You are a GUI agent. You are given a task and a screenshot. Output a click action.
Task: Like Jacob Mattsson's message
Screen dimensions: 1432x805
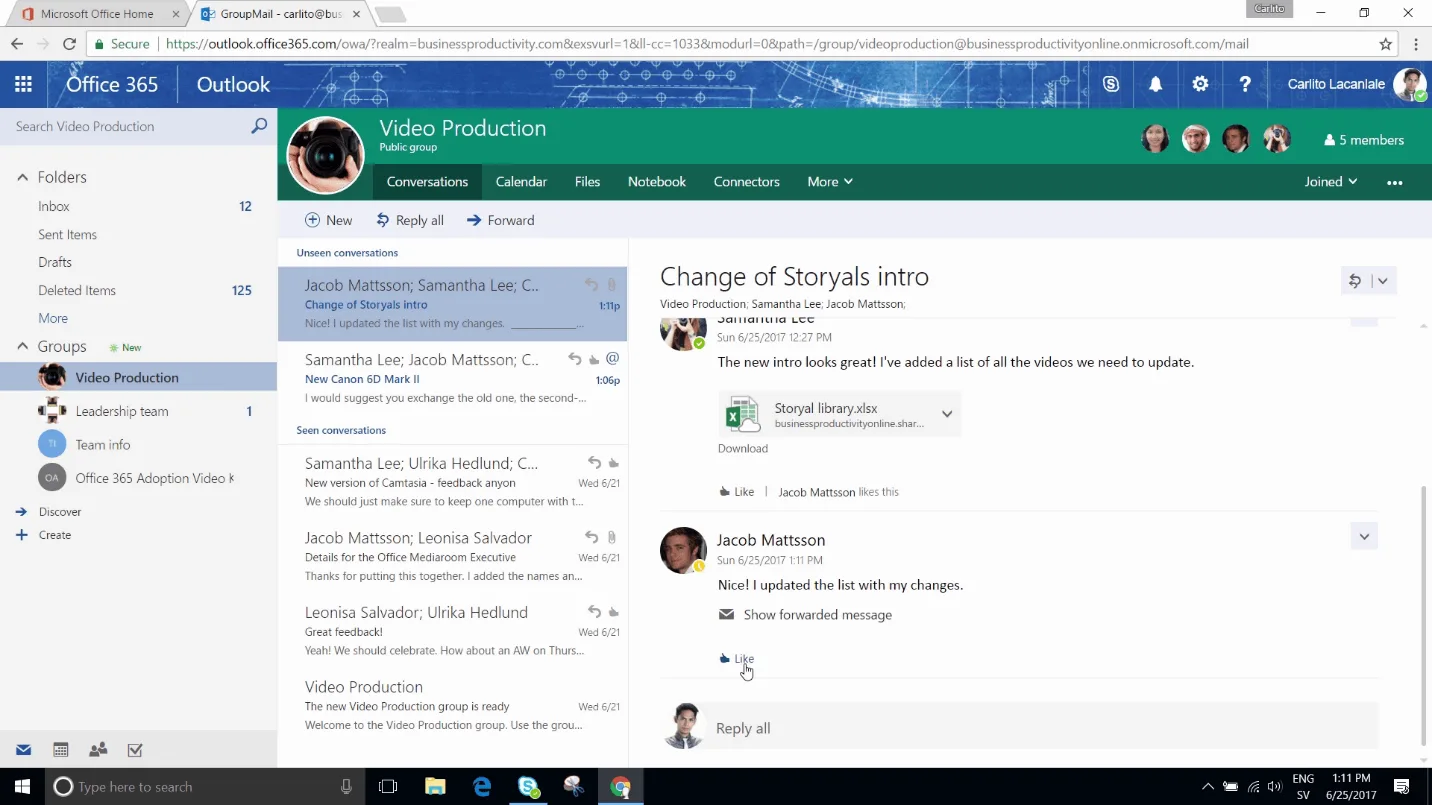[736, 658]
